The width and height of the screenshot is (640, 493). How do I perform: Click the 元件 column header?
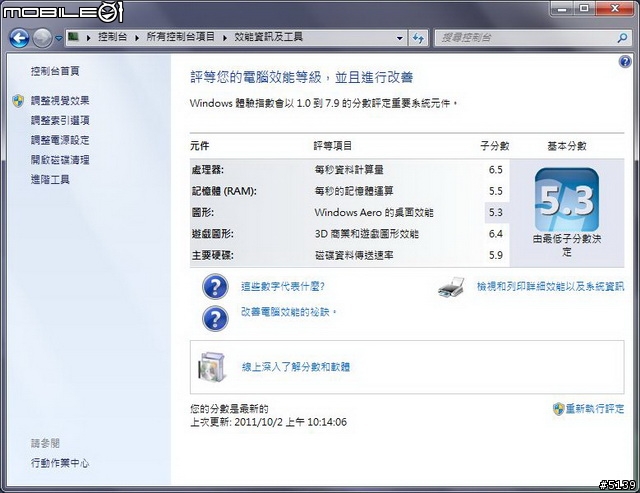(200, 146)
